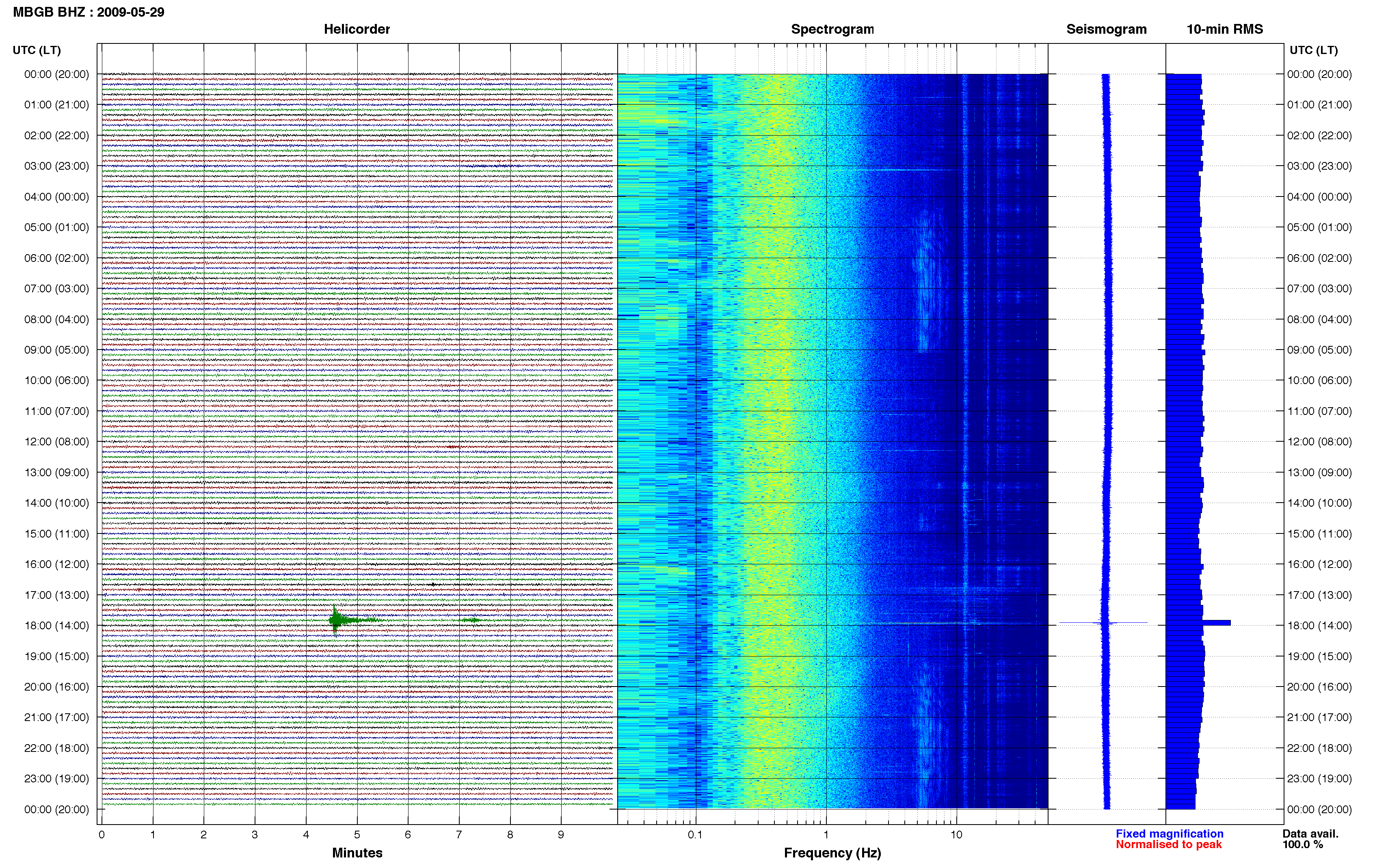The width and height of the screenshot is (1388, 868).
Task: Click the 1 Hz frequency axis tick label
Action: click(x=826, y=835)
